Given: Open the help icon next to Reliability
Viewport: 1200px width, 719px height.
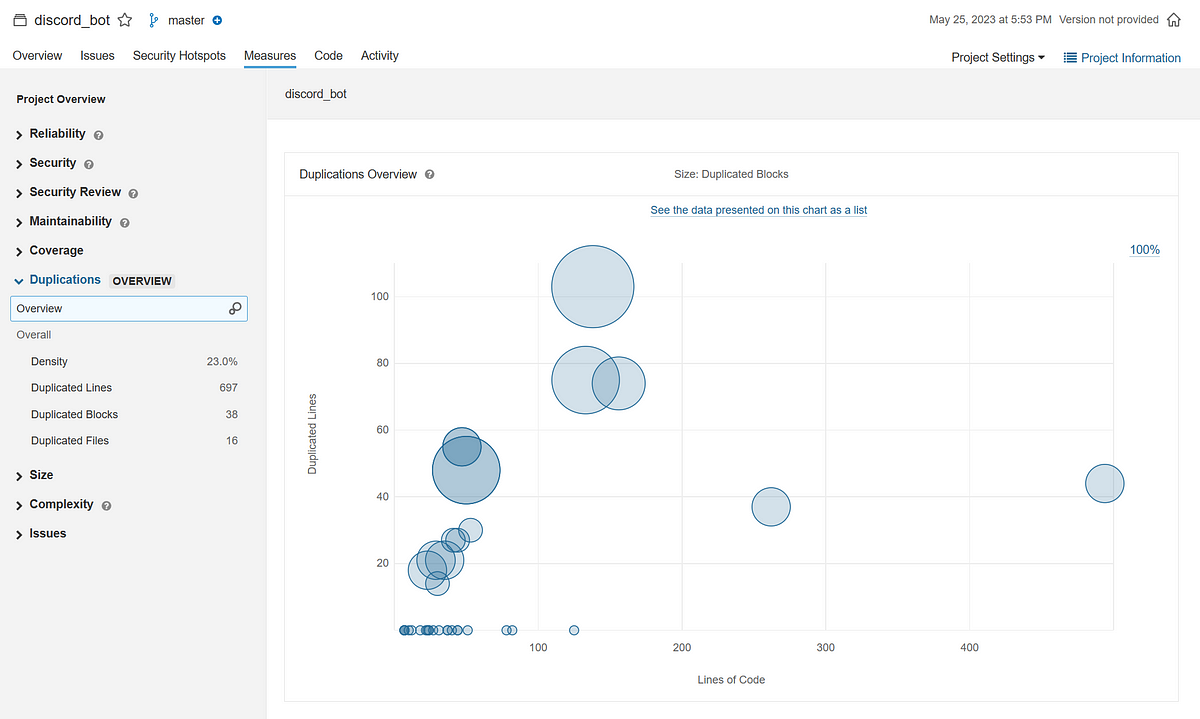Looking at the screenshot, I should 97,134.
